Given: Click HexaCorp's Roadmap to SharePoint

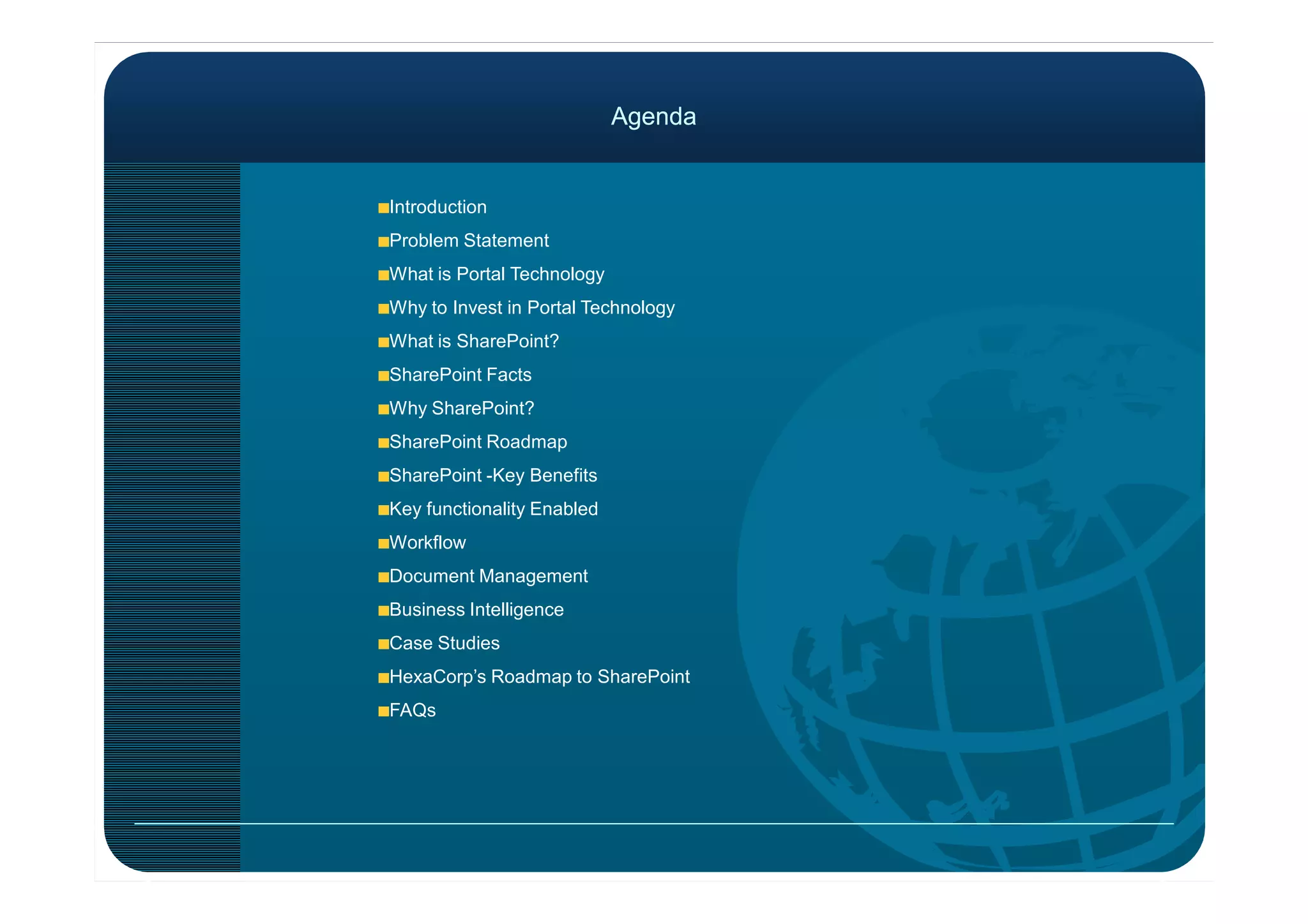Looking at the screenshot, I should (x=539, y=677).
